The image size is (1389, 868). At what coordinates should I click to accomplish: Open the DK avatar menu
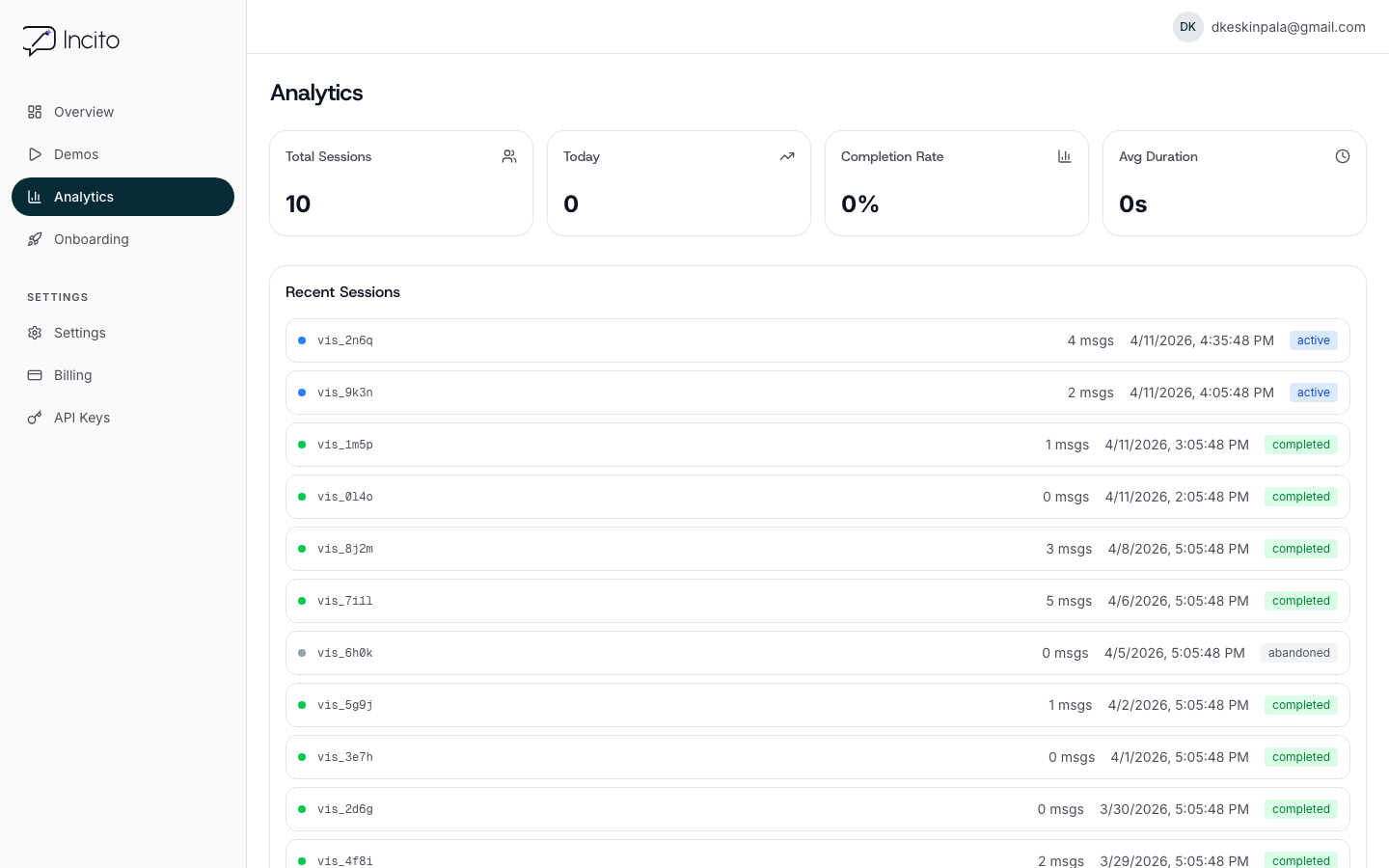coord(1187,27)
